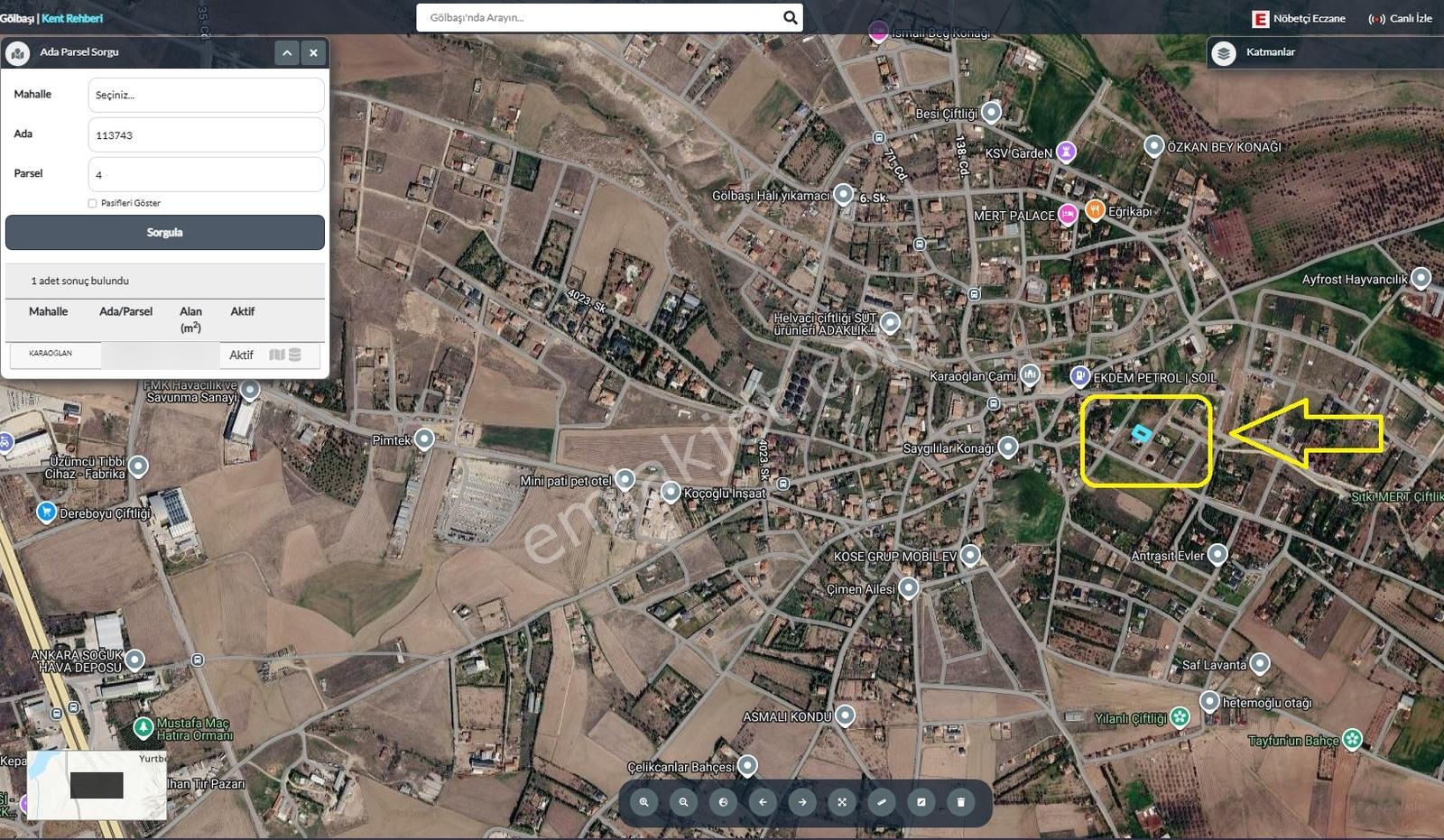
Task: Click the zoom out magnifier tool
Action: [x=683, y=801]
